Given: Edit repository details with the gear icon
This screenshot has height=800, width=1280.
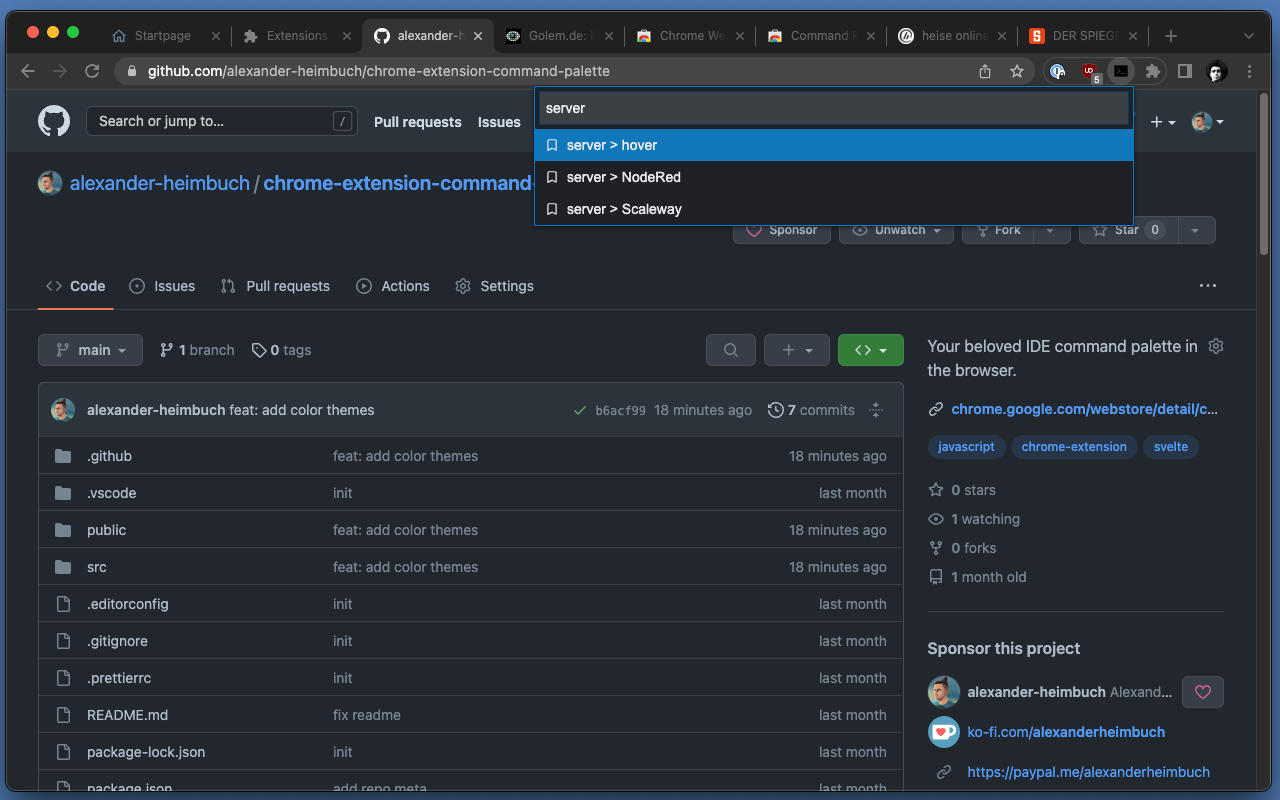Looking at the screenshot, I should 1216,346.
